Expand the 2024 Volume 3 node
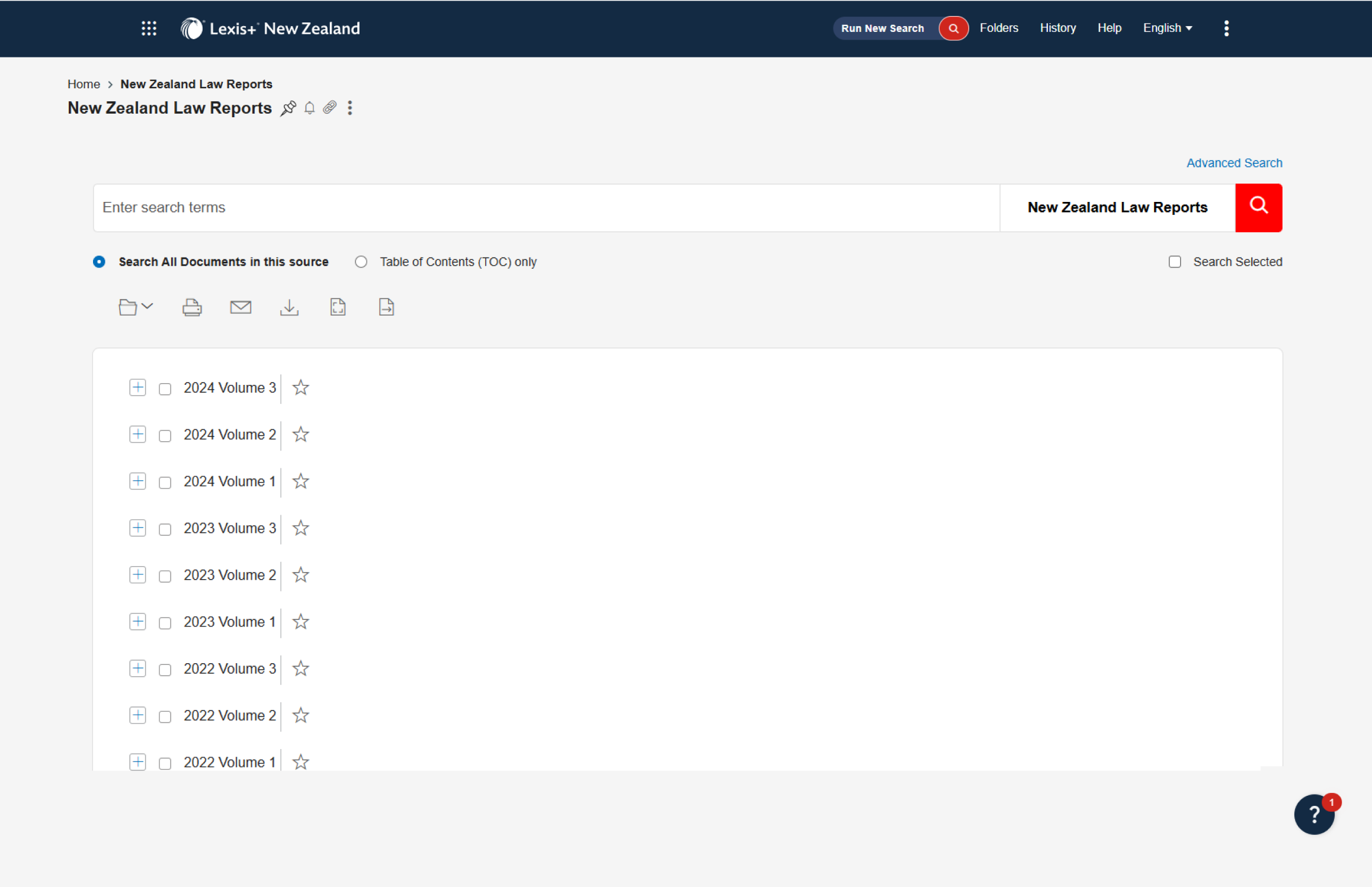1372x887 pixels. point(137,387)
